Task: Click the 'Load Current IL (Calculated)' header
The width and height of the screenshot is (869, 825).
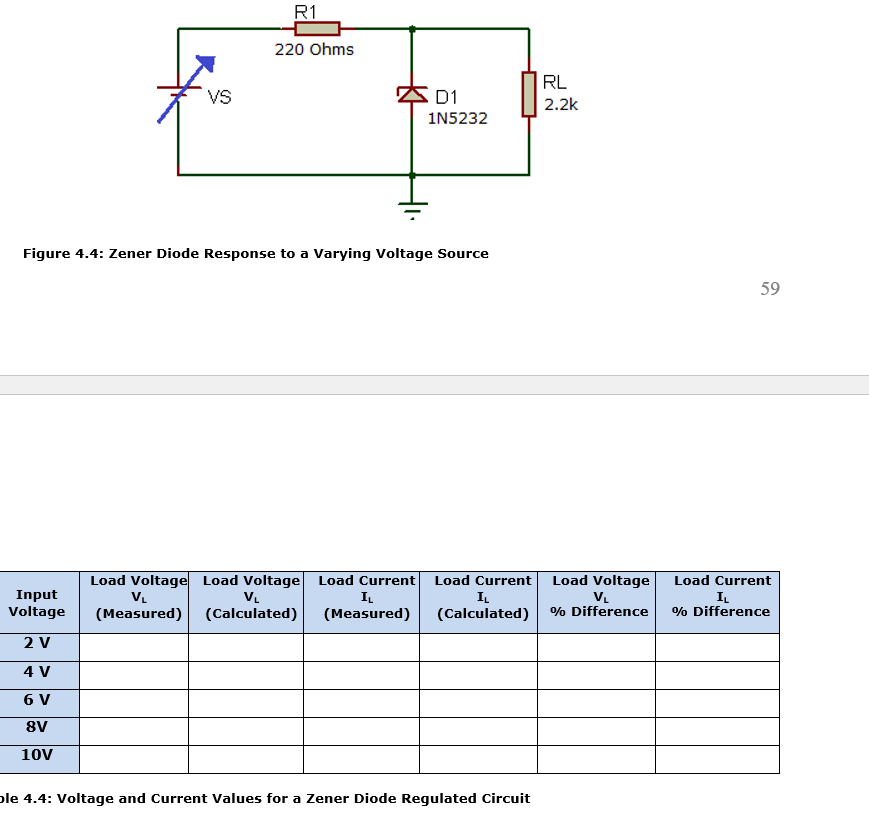Action: (x=478, y=603)
